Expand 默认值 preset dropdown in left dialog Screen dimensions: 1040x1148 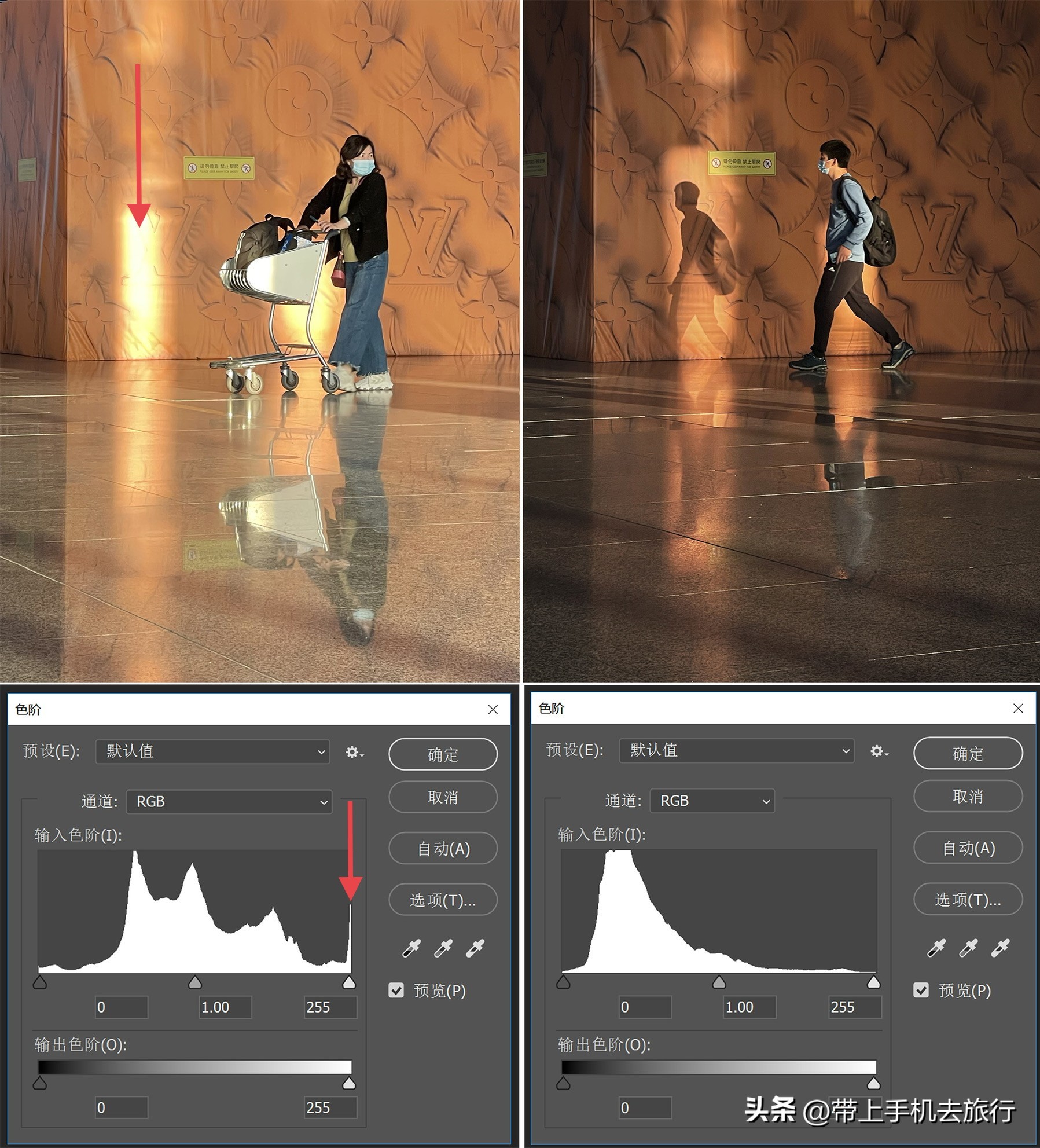tap(212, 751)
